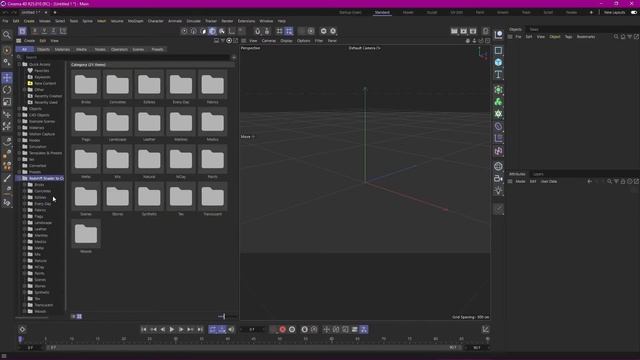640x360 pixels.
Task: Open viewport Display menu
Action: pyautogui.click(x=286, y=41)
